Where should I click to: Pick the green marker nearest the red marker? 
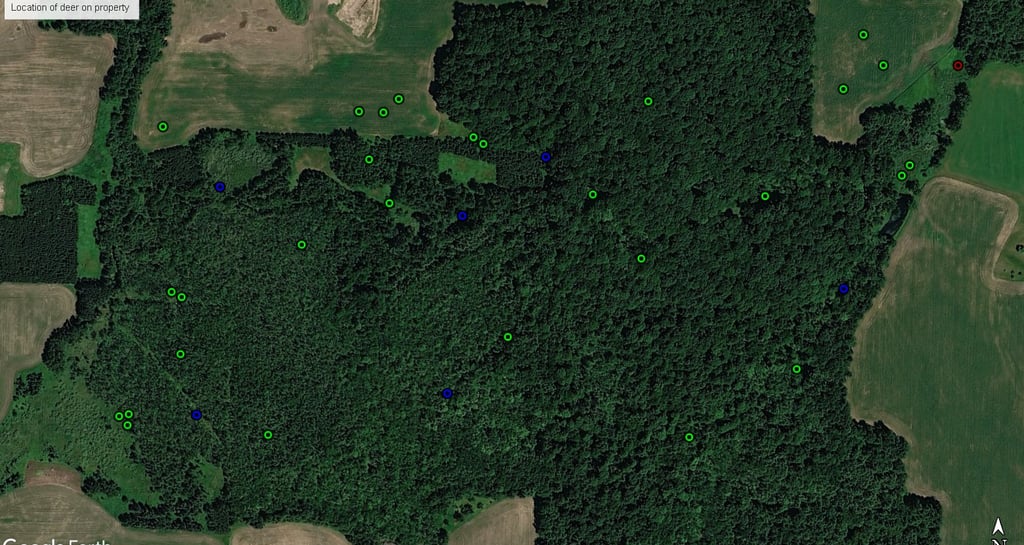pyautogui.click(x=884, y=65)
